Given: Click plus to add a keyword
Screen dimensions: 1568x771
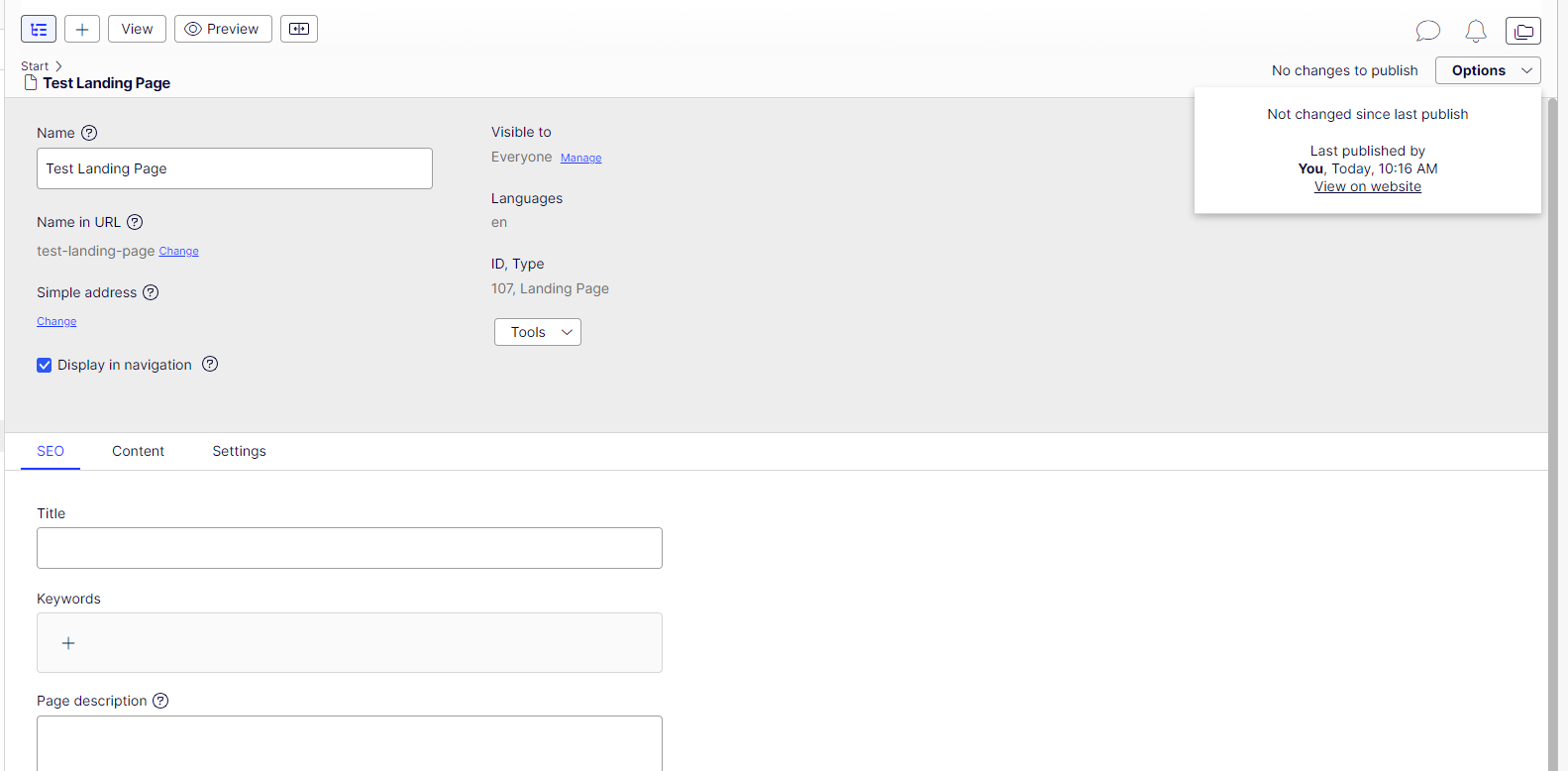Looking at the screenshot, I should tap(68, 643).
